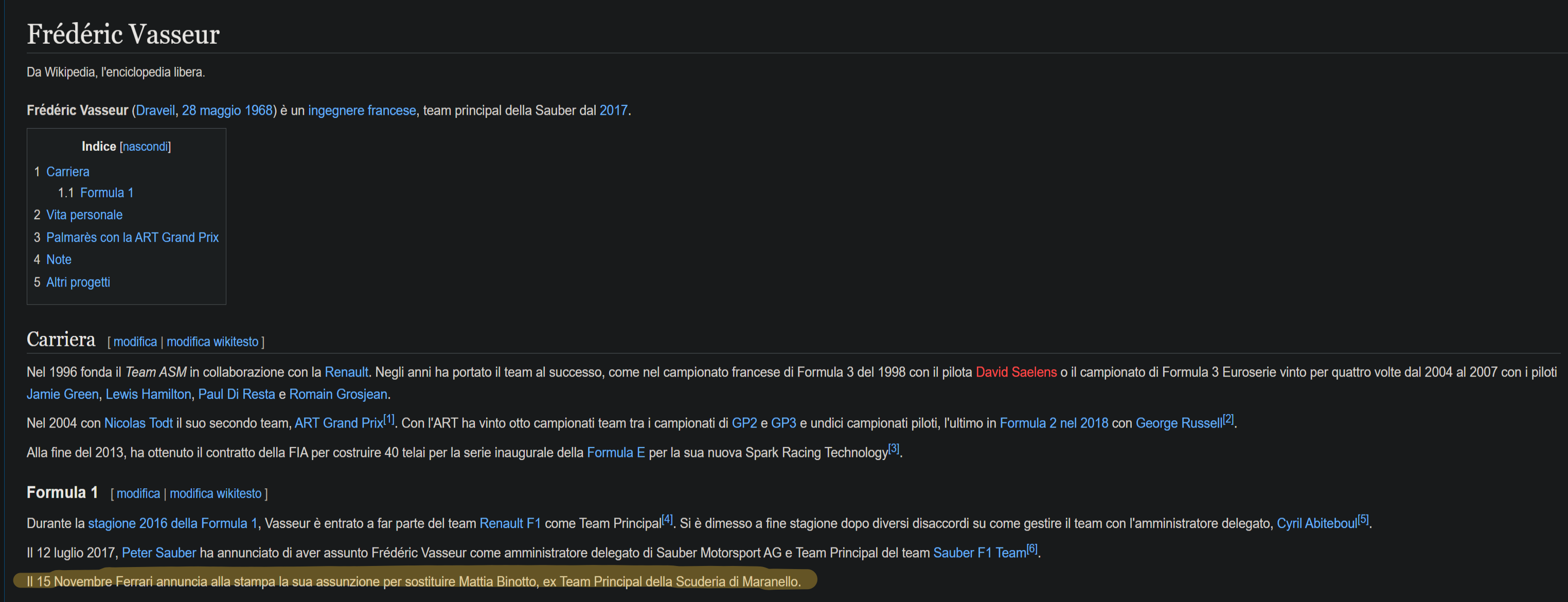Screen dimensions: 1568x602
Task: Open the ART Grand Prix link in paragraph
Action: (339, 423)
